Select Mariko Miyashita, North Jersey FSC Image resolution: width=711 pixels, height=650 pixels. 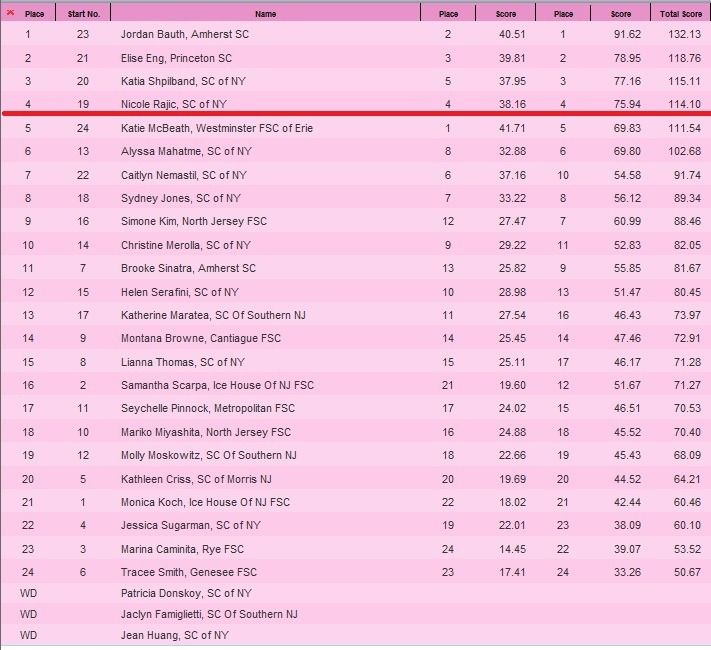click(x=206, y=432)
